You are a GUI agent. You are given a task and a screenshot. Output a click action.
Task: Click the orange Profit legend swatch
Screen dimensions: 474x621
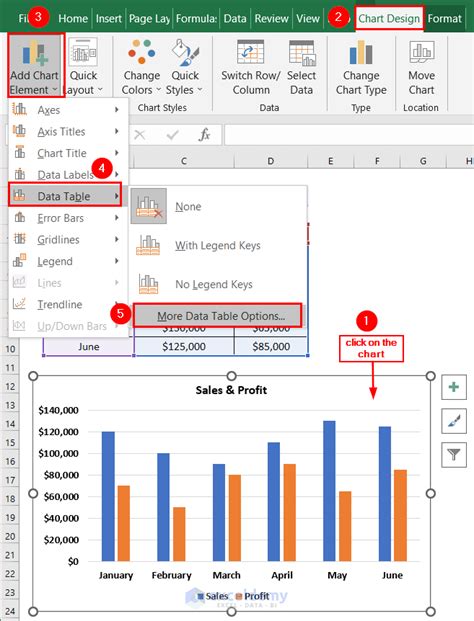[x=239, y=596]
